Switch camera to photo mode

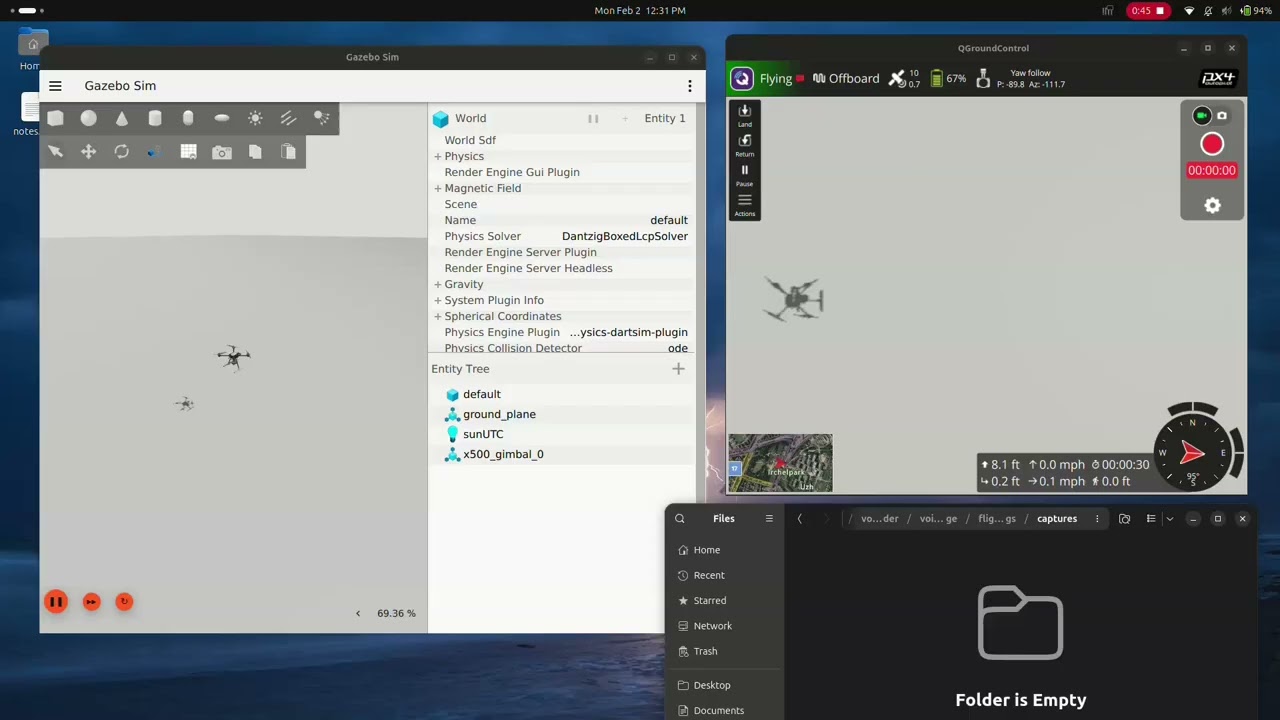[1222, 116]
